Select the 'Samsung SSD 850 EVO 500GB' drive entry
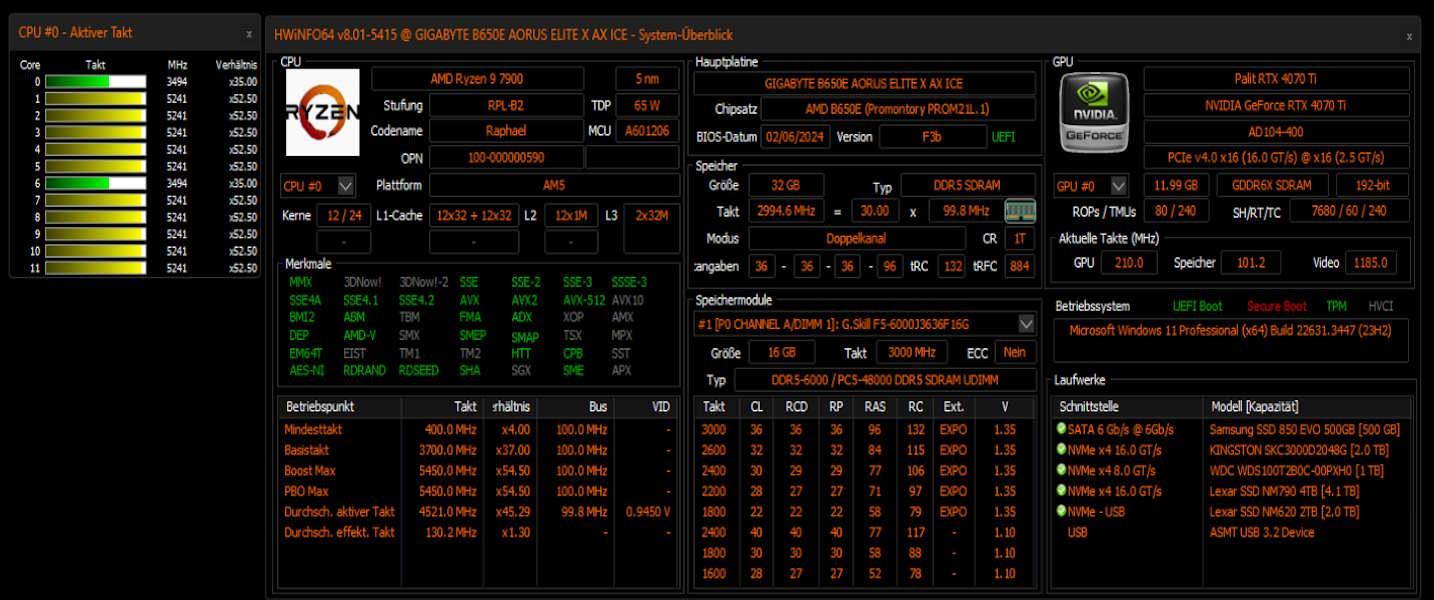This screenshot has width=1434, height=600. pos(1304,429)
